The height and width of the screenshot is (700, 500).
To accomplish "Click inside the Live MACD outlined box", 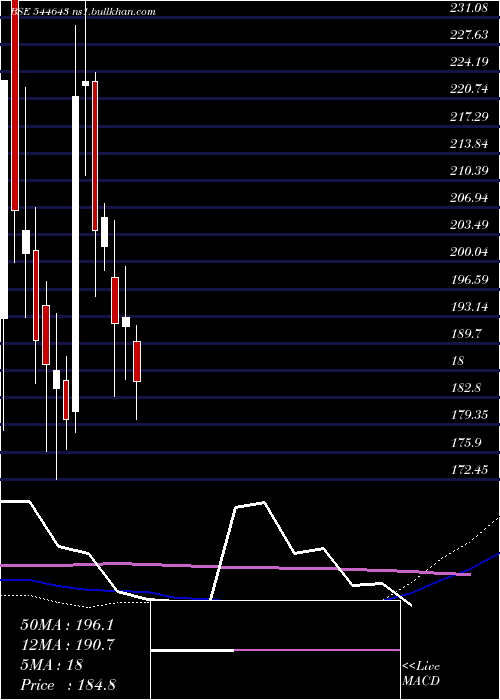I will 275,650.
